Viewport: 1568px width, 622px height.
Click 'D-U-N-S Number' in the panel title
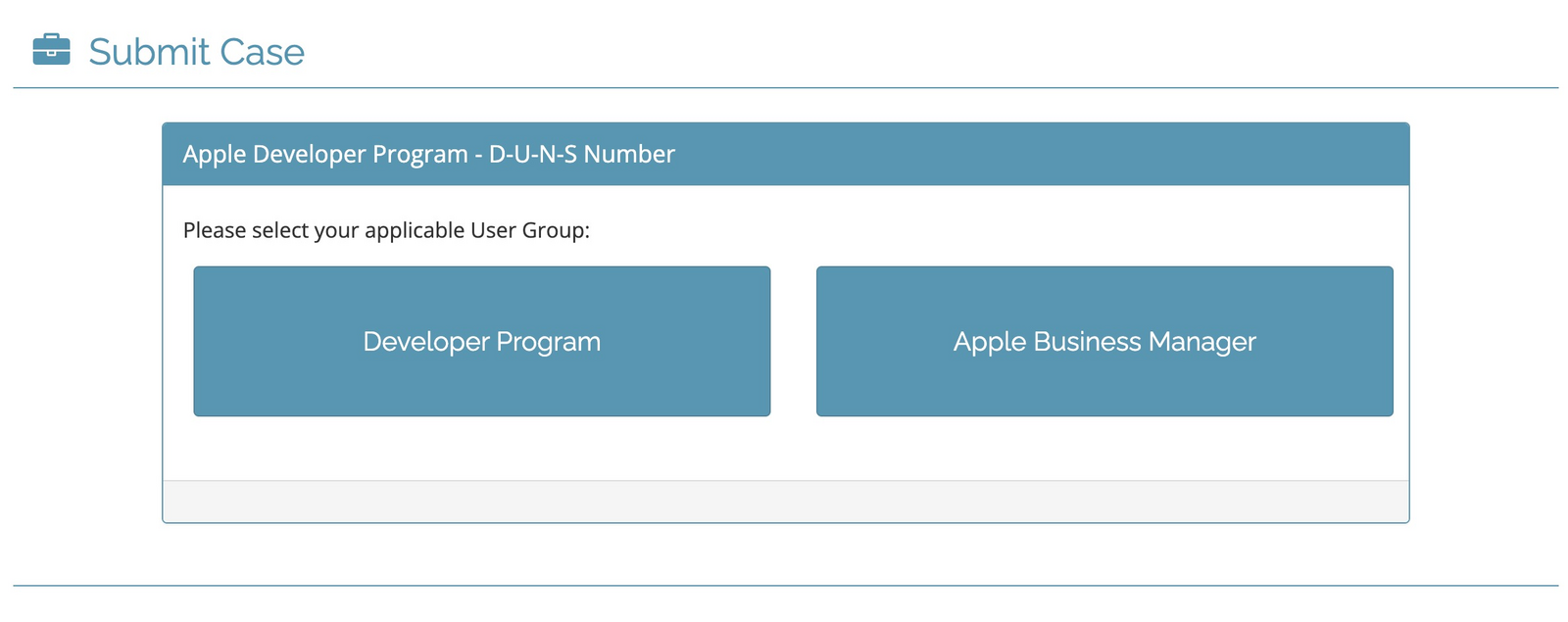point(581,155)
